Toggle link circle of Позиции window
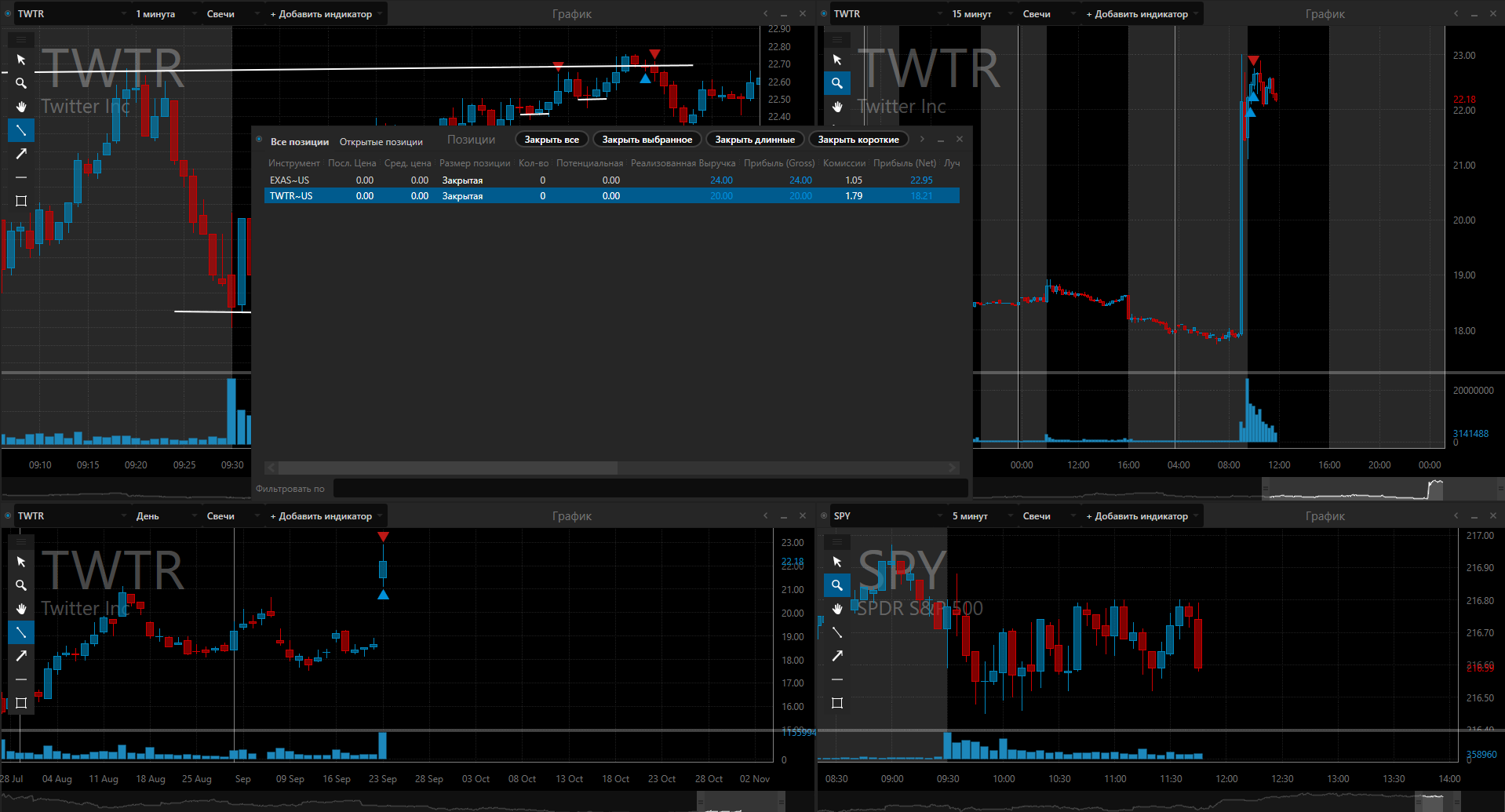The height and width of the screenshot is (812, 1505). (x=259, y=140)
